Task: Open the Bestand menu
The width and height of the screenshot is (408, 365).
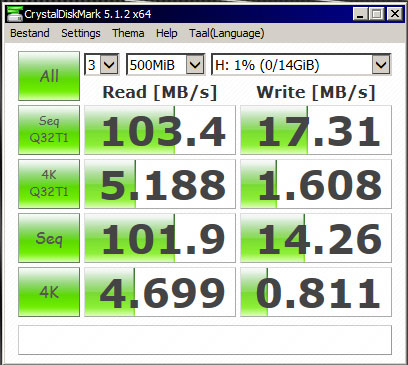Action: pos(30,33)
